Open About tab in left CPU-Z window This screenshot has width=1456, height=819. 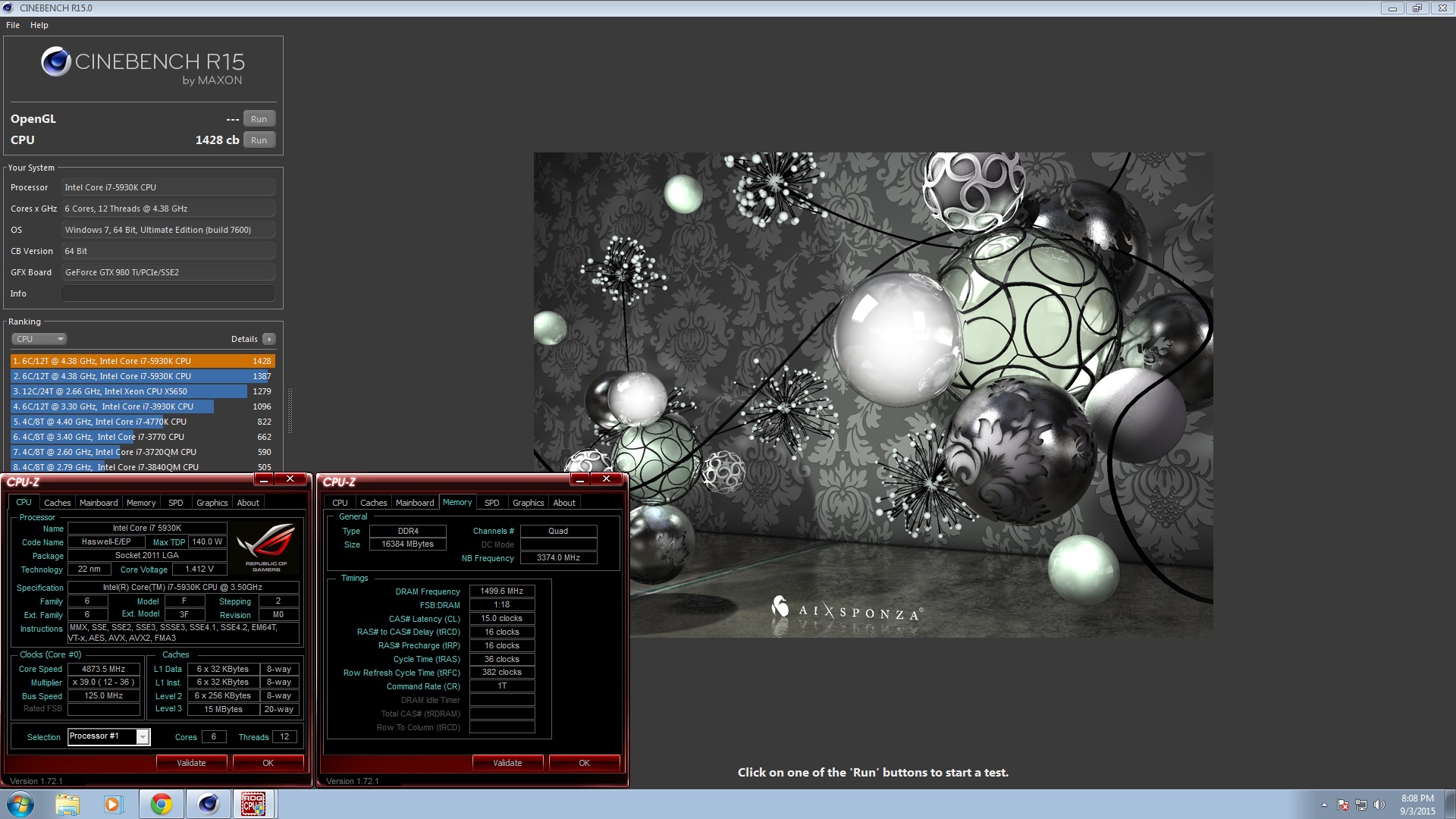pos(248,503)
